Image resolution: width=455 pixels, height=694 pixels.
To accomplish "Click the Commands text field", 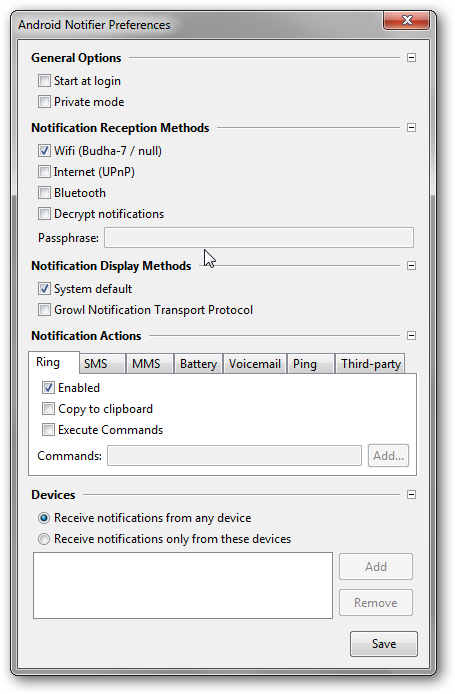I will click(235, 455).
